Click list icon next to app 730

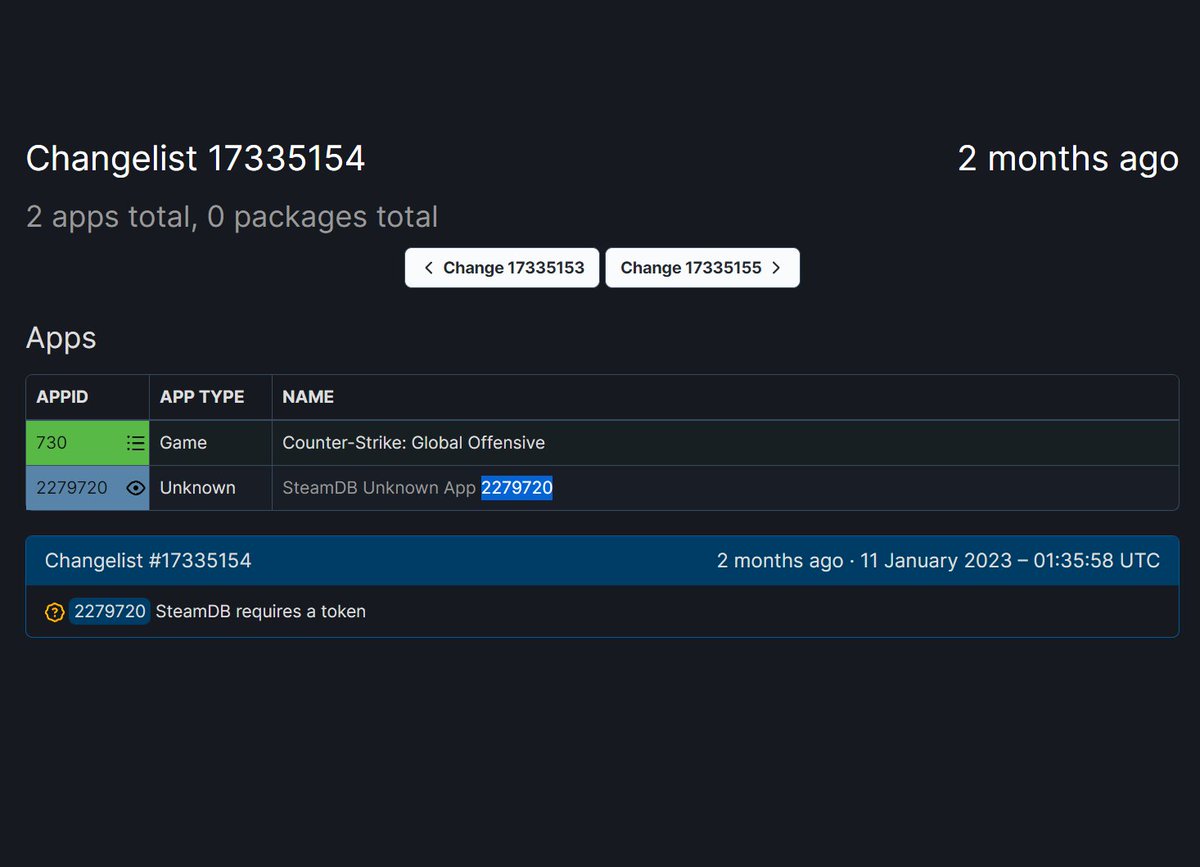(136, 443)
